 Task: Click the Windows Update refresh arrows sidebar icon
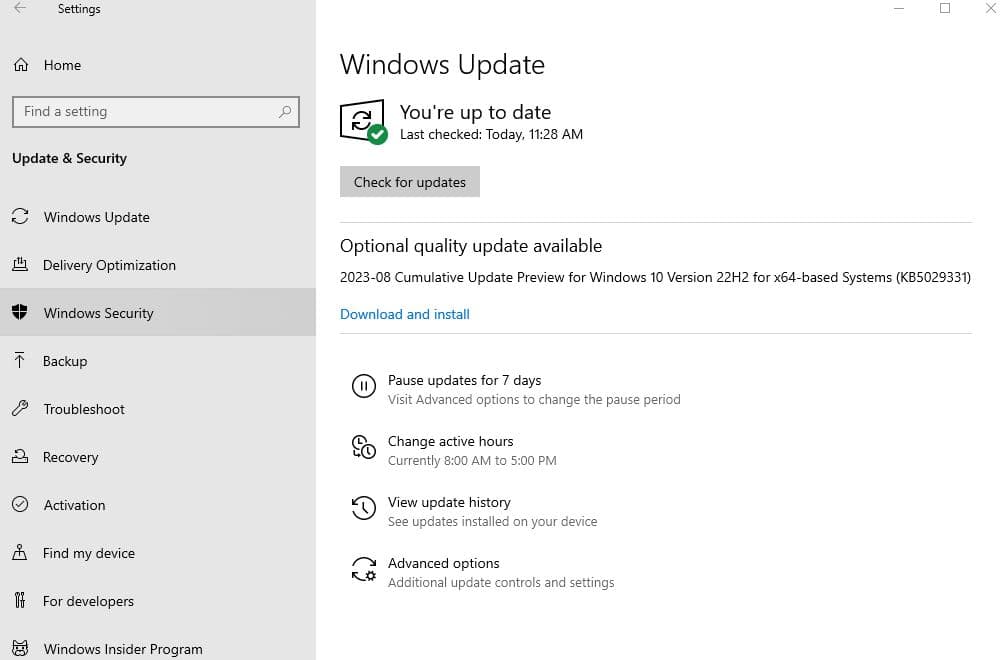[x=20, y=217]
